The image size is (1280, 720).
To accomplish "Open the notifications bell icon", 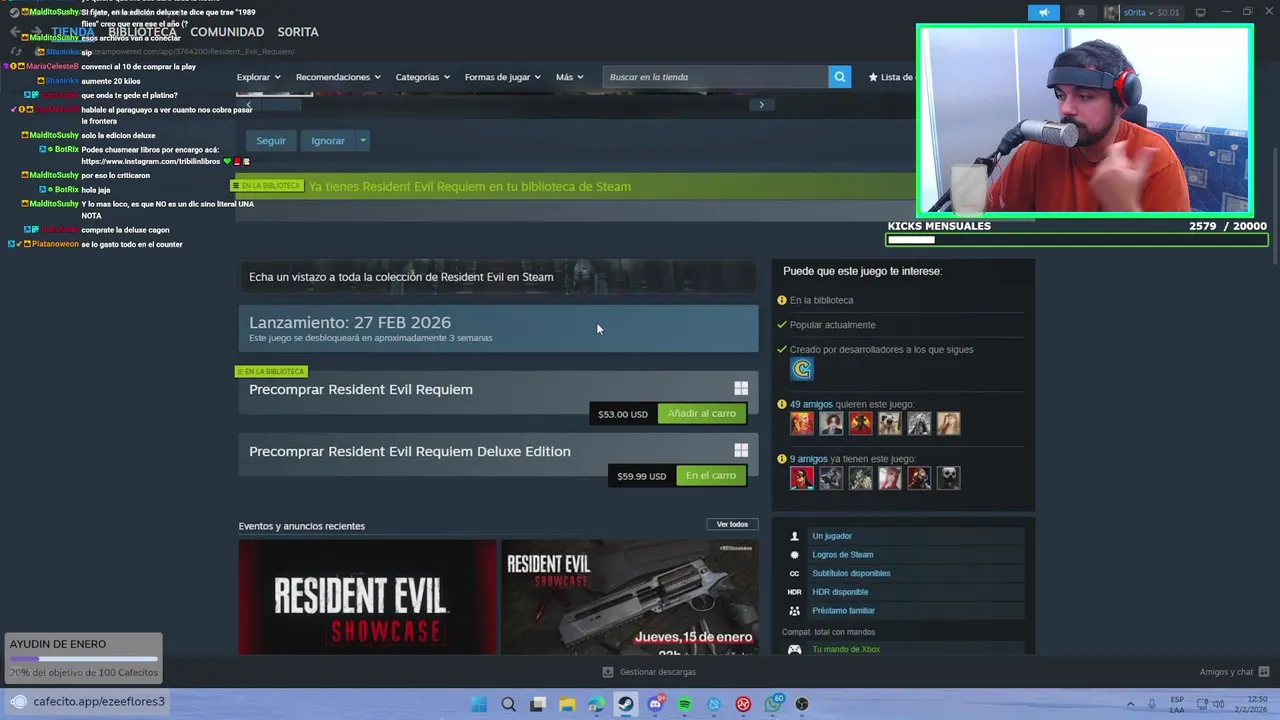I will pos(1081,13).
